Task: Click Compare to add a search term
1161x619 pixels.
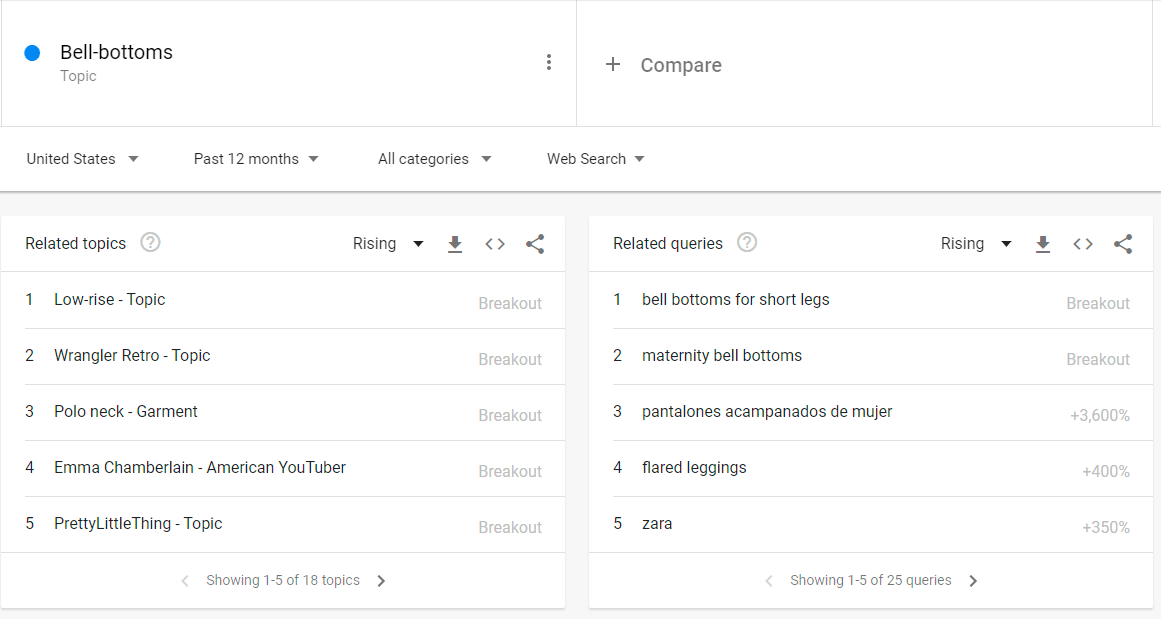Action: [x=664, y=65]
